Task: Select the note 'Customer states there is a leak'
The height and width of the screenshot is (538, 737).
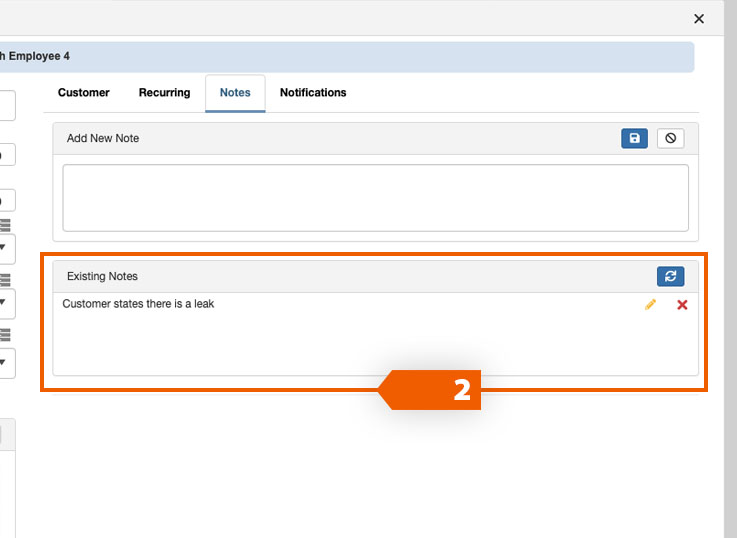Action: [138, 304]
